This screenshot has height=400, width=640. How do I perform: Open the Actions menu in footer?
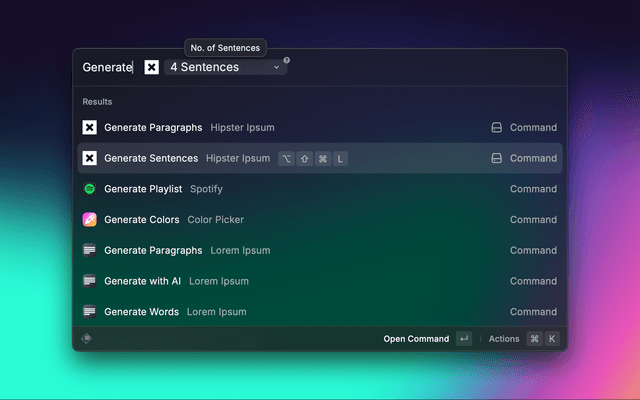click(x=504, y=339)
